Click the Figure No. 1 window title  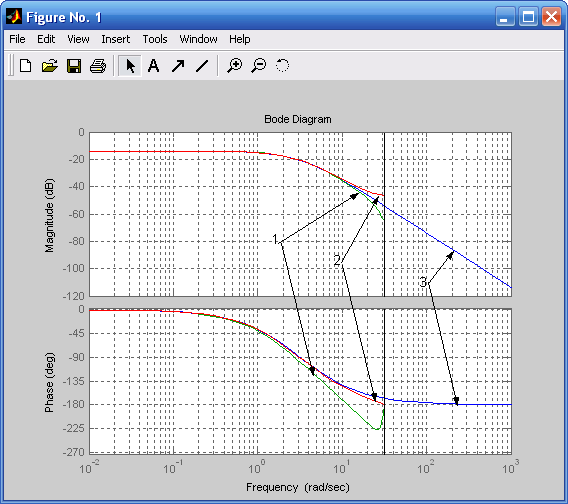tap(64, 17)
